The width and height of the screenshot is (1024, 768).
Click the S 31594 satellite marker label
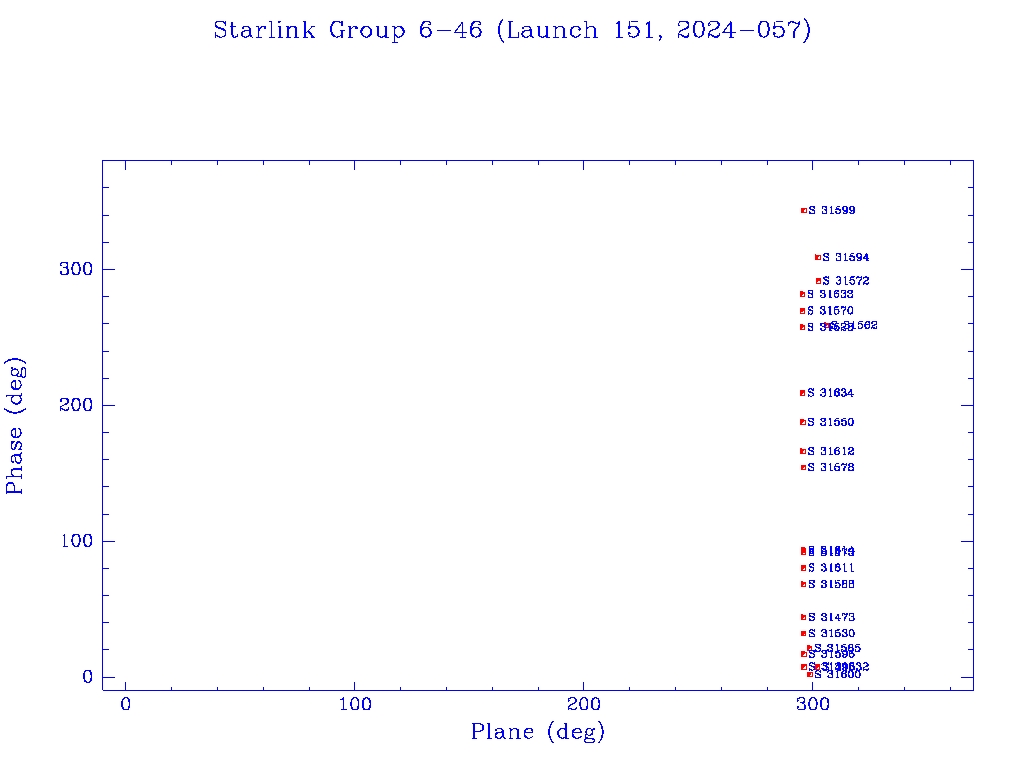click(846, 257)
